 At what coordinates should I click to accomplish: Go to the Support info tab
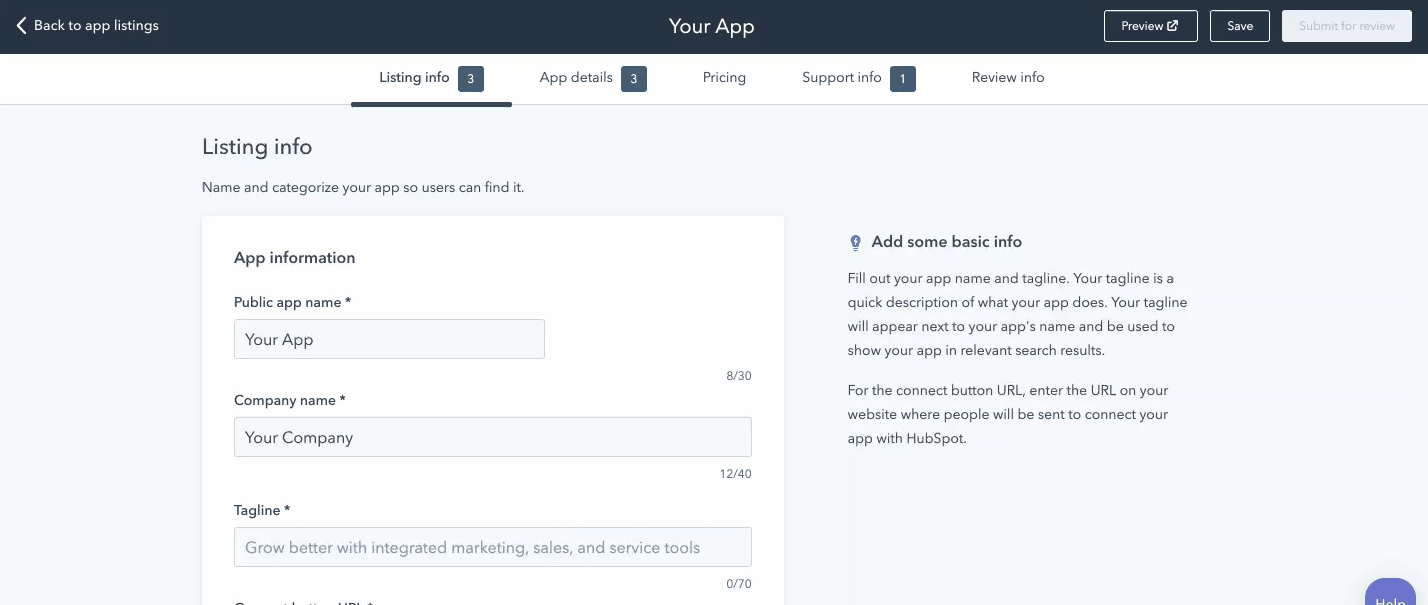pyautogui.click(x=841, y=78)
